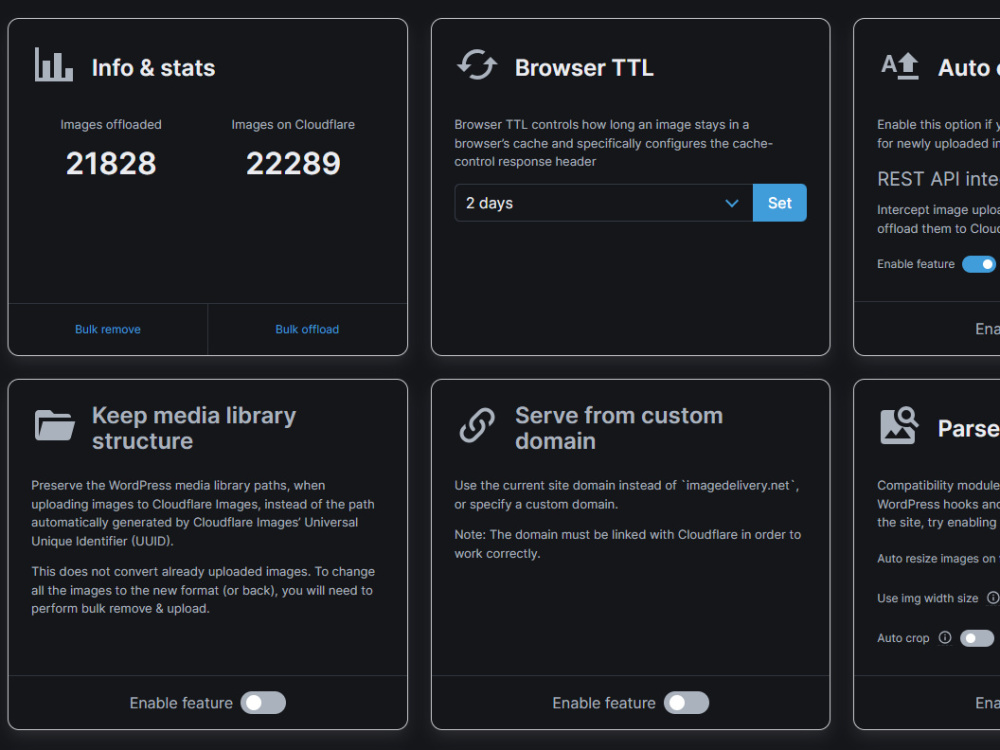Click the Bulk remove link

tap(108, 329)
